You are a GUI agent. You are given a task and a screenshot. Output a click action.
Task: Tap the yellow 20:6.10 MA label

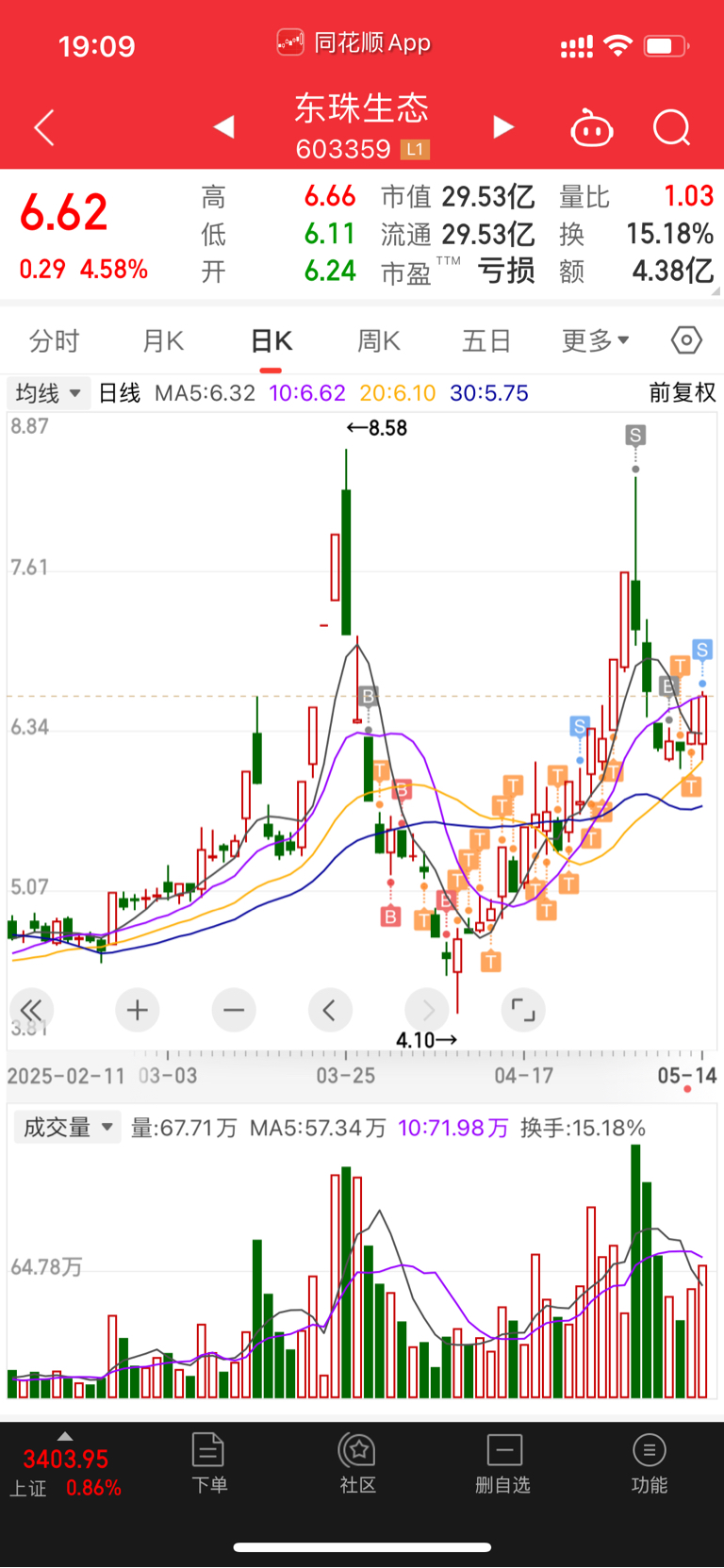tap(398, 392)
